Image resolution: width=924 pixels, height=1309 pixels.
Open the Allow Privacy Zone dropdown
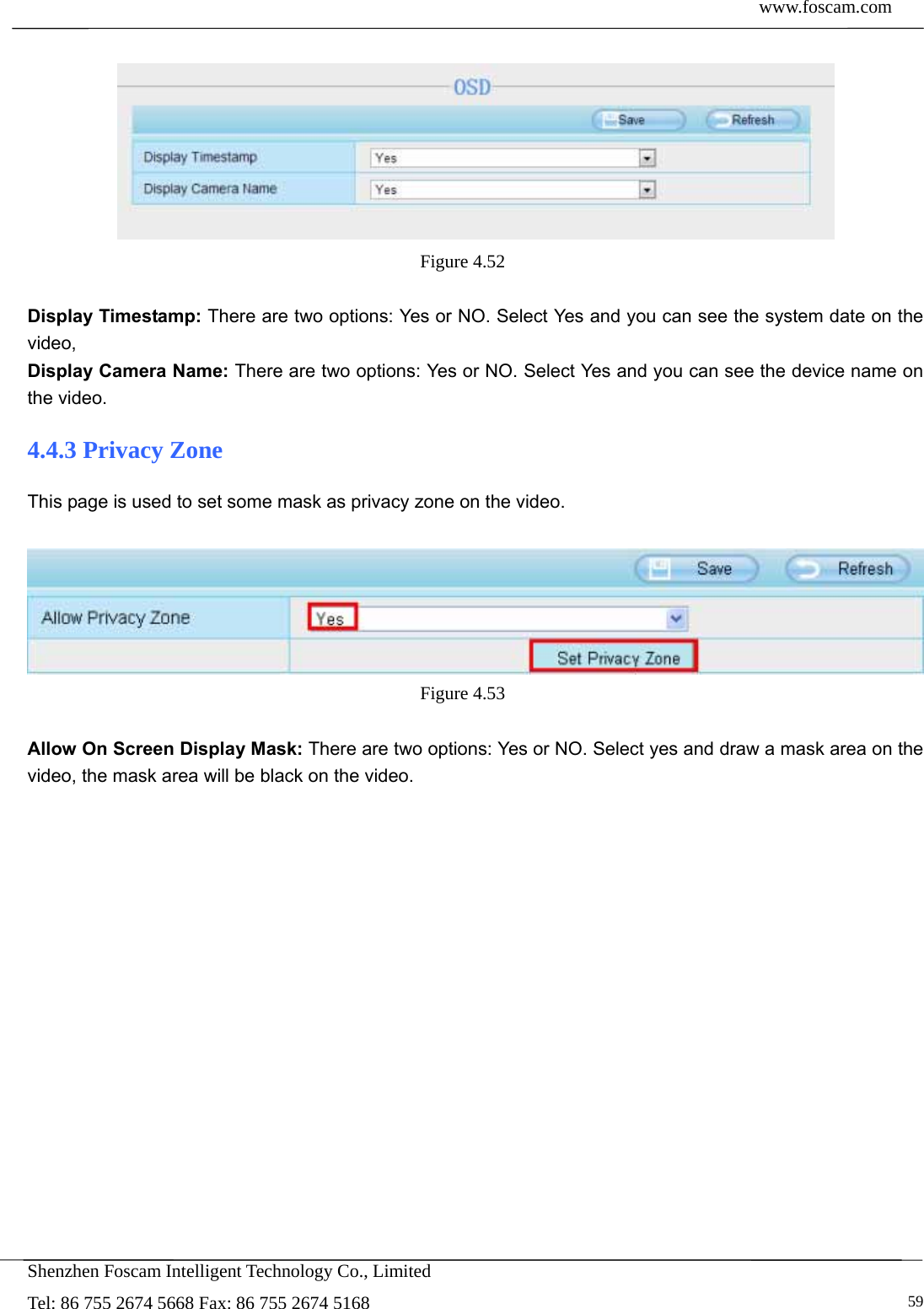point(676,618)
